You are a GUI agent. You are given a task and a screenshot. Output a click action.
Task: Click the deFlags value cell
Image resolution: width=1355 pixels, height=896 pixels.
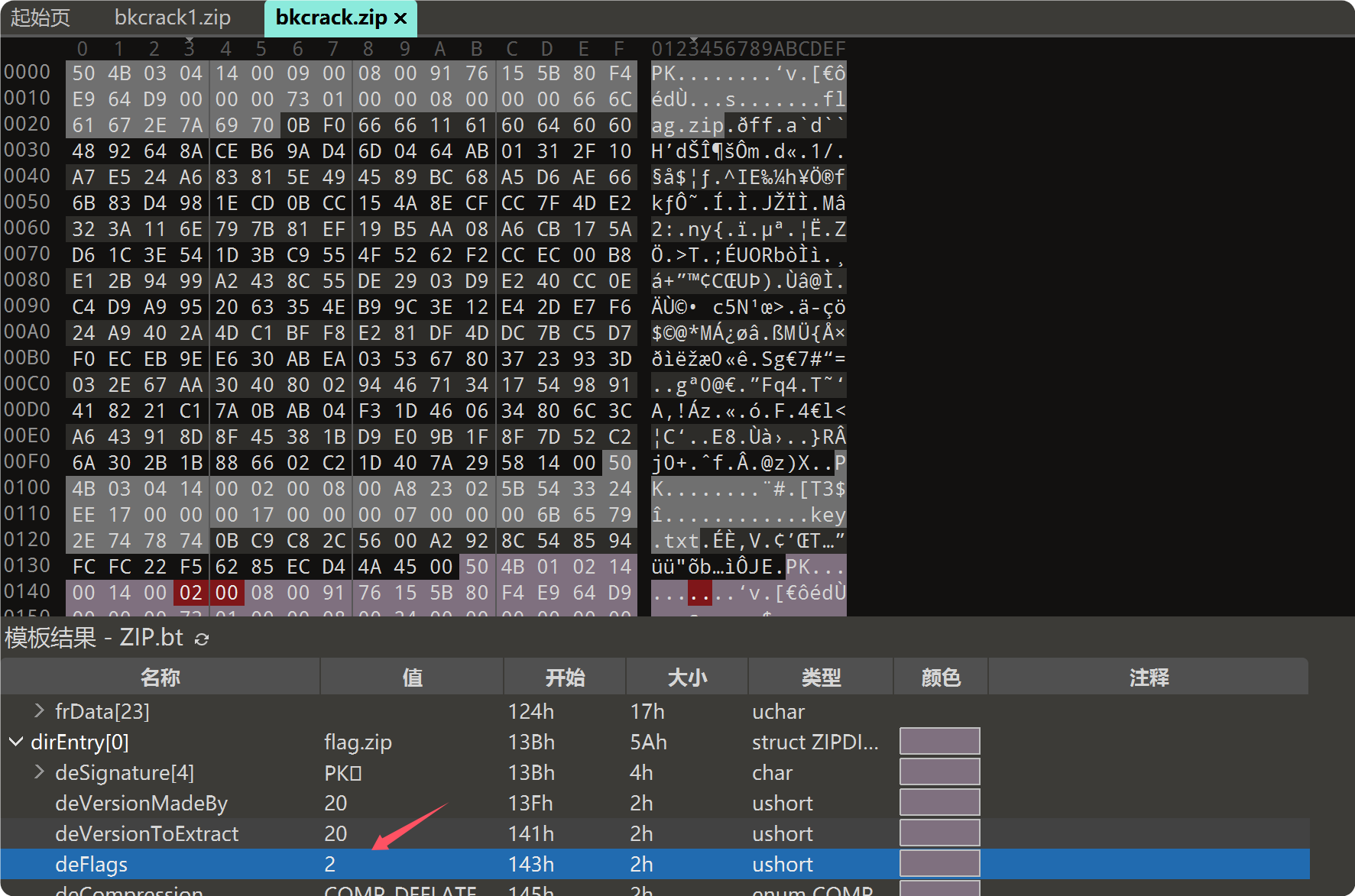point(330,864)
